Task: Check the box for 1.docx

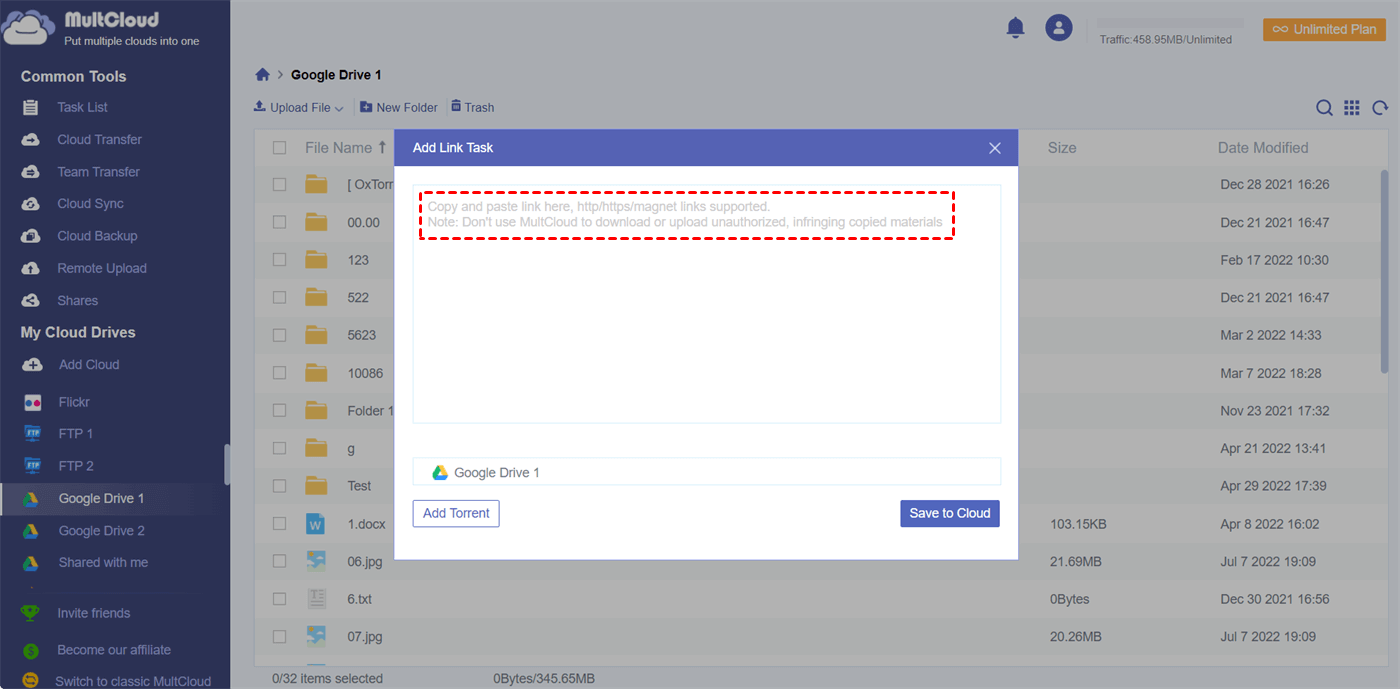Action: (280, 523)
